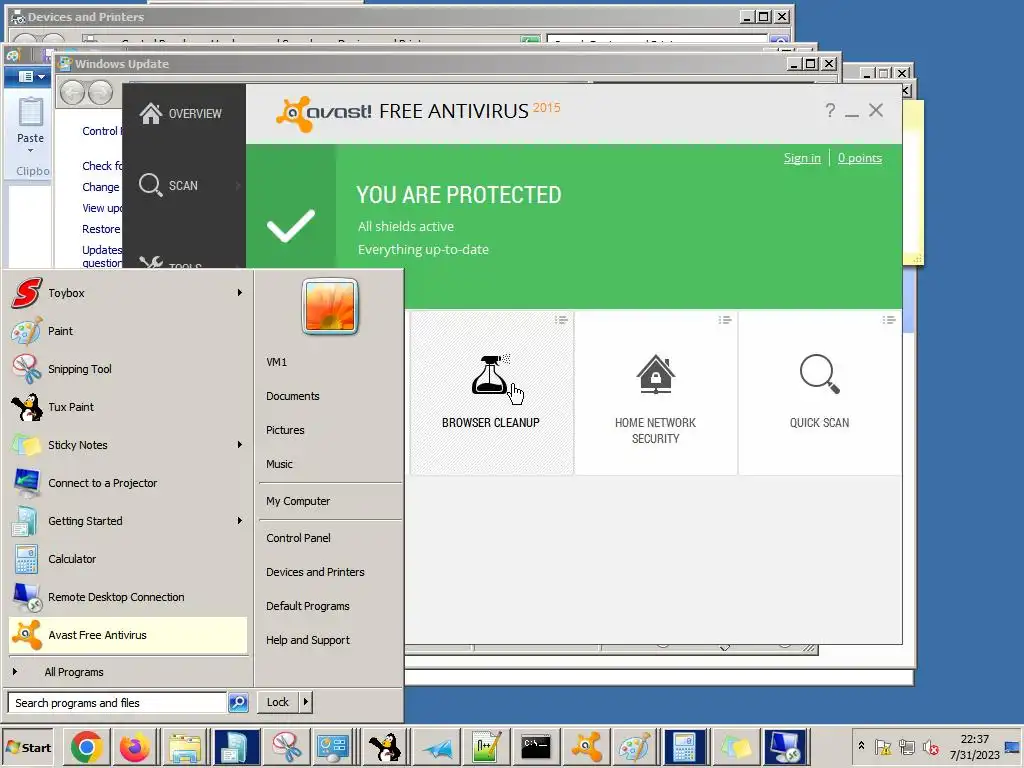Open Getting Started from Start menu
1024x768 pixels.
coord(129,521)
